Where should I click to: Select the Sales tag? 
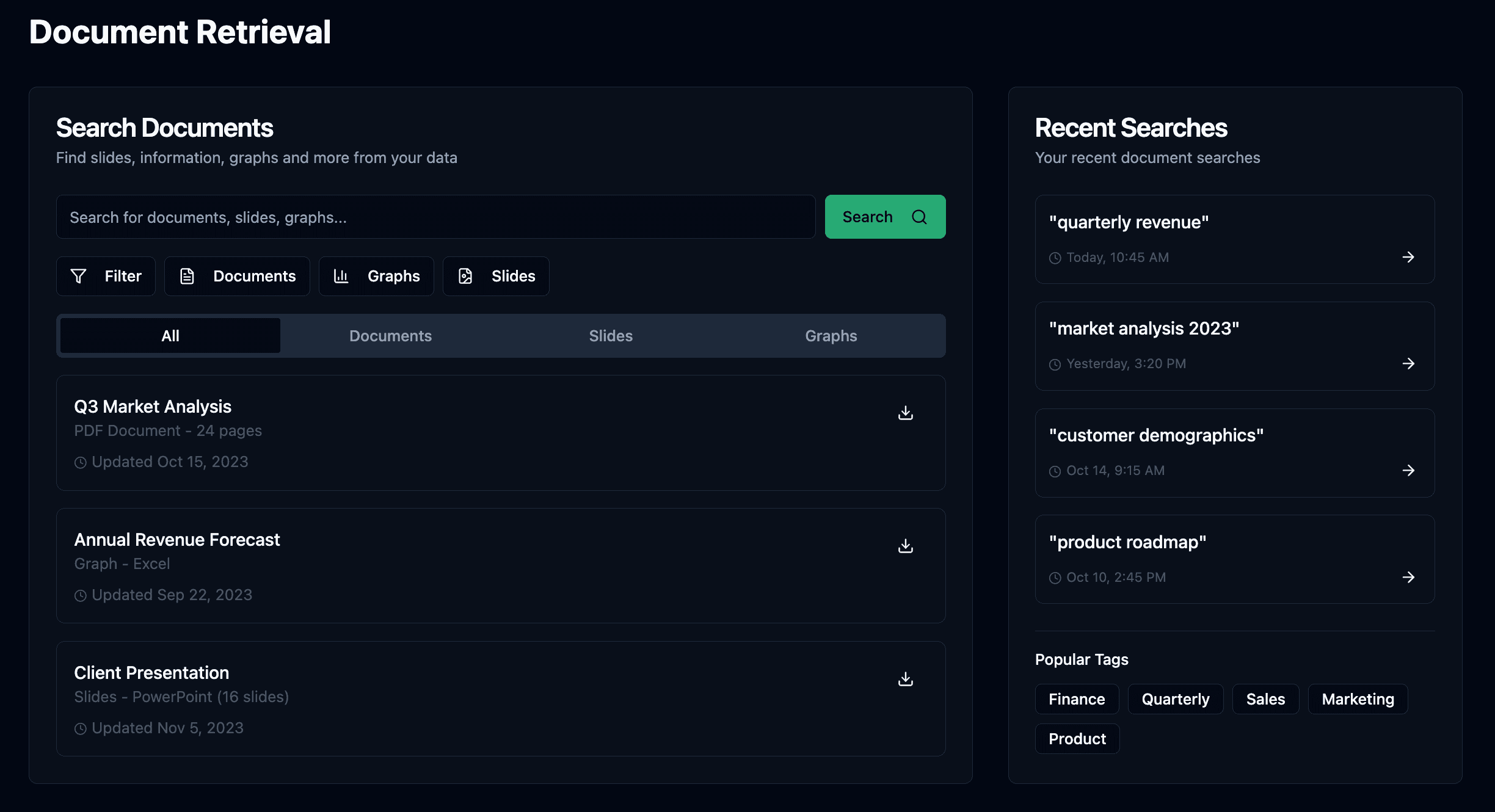[x=1265, y=699]
